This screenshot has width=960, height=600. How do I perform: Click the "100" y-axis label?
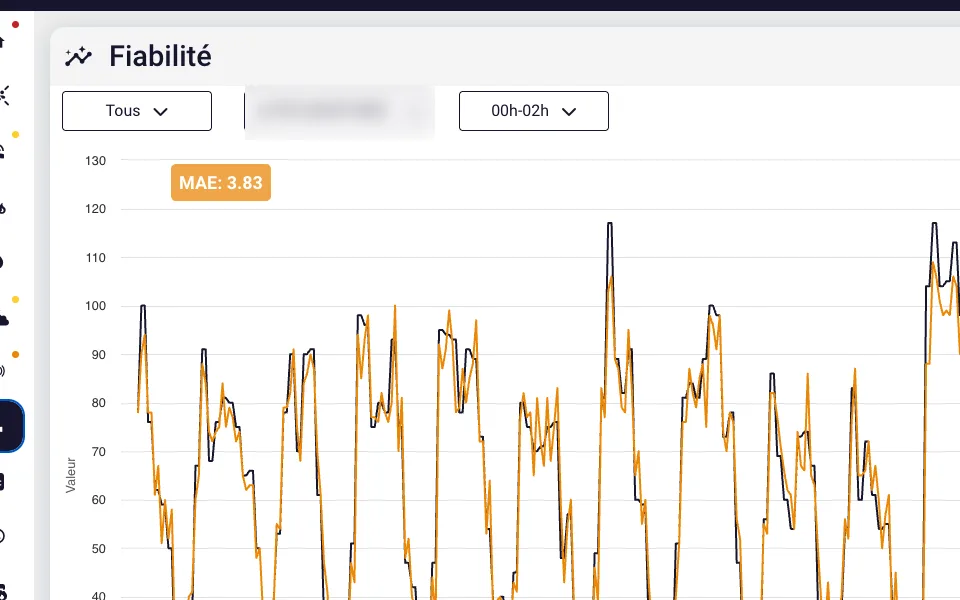[x=96, y=306]
